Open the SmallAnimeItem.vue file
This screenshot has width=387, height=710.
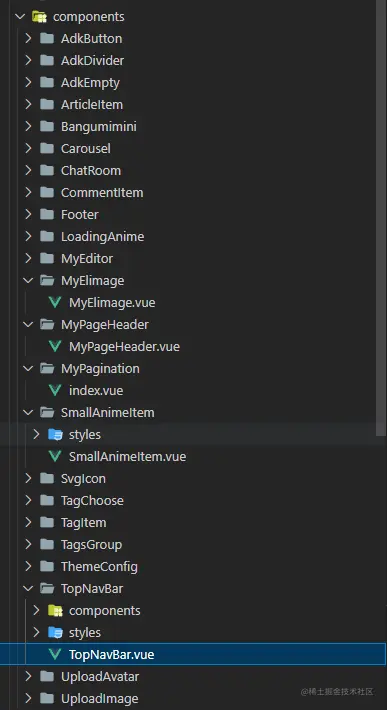point(127,457)
